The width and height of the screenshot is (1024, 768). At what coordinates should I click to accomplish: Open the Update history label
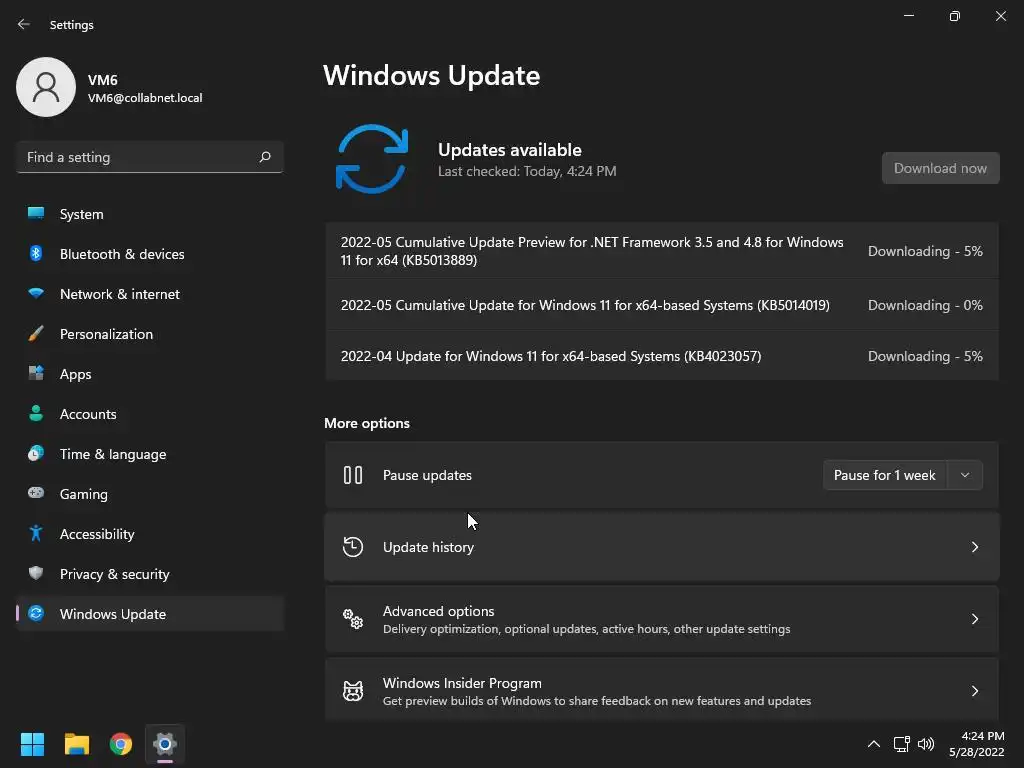[x=428, y=547]
